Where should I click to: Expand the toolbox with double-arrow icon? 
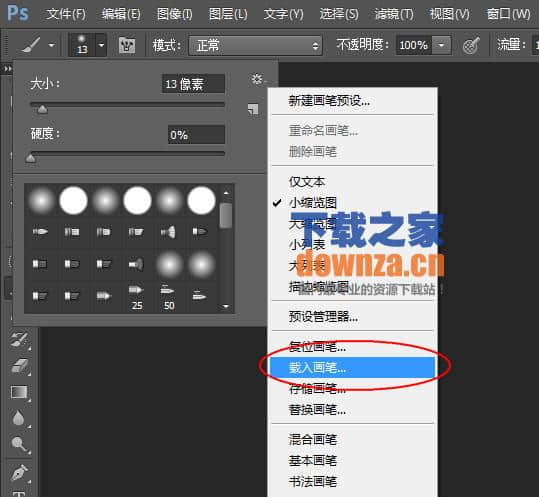point(8,69)
